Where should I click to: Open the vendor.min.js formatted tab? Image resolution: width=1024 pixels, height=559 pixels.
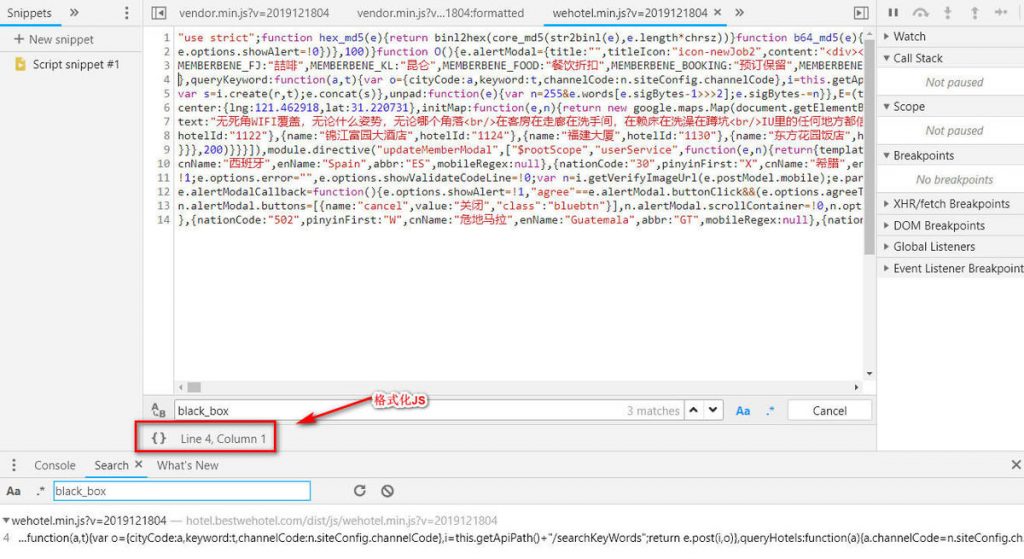[440, 13]
